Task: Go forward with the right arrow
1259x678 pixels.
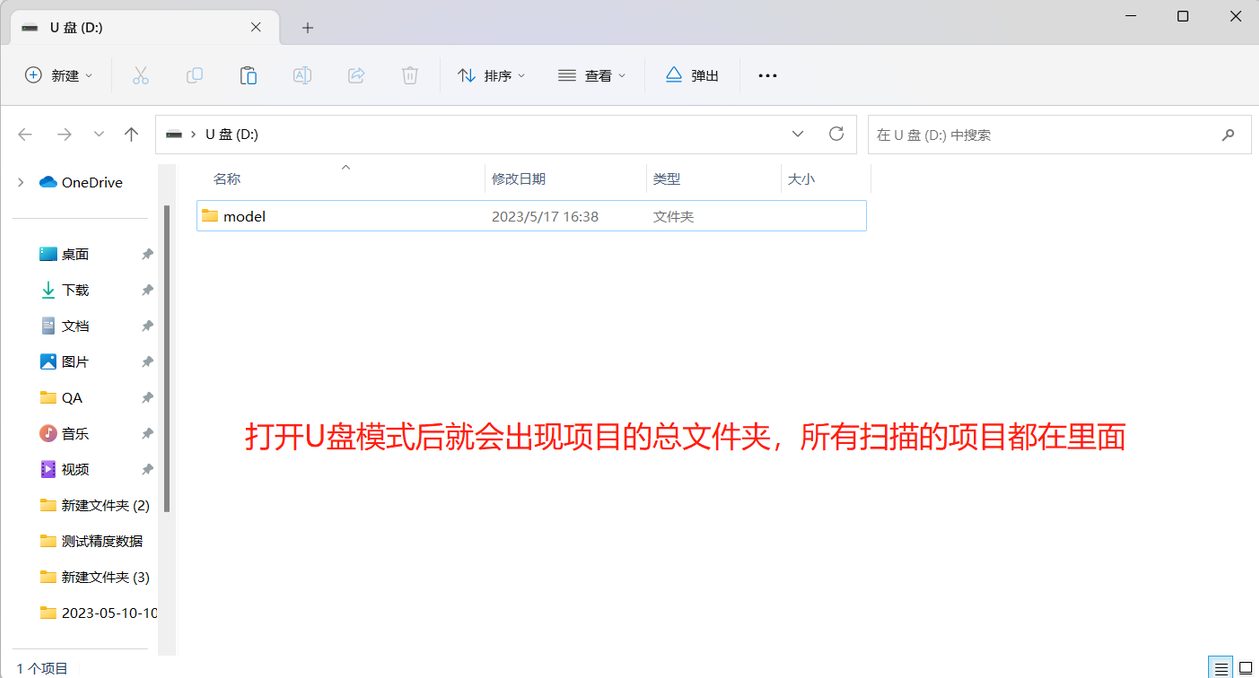Action: coord(64,134)
